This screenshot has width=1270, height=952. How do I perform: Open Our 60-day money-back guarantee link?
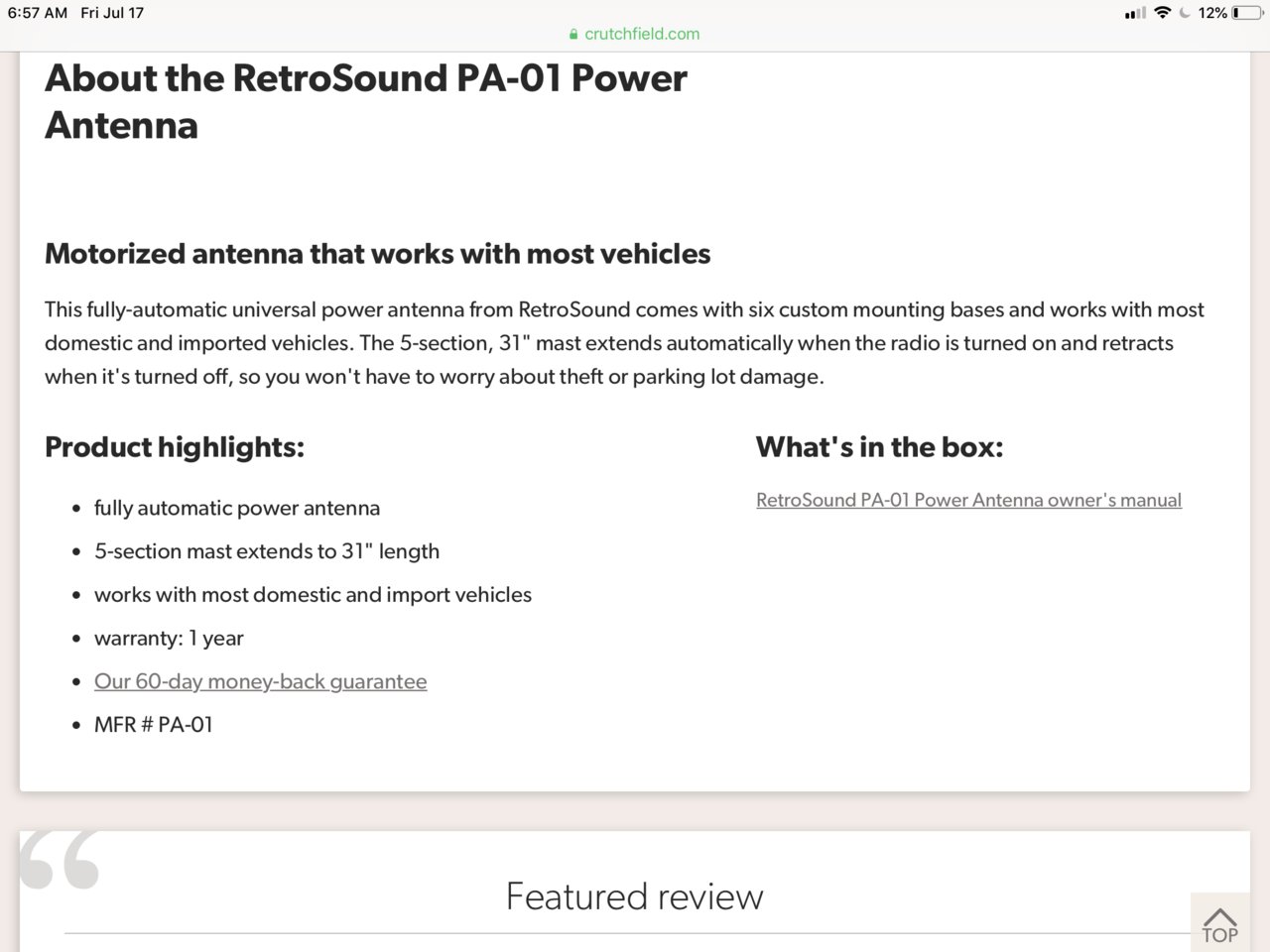(x=260, y=681)
